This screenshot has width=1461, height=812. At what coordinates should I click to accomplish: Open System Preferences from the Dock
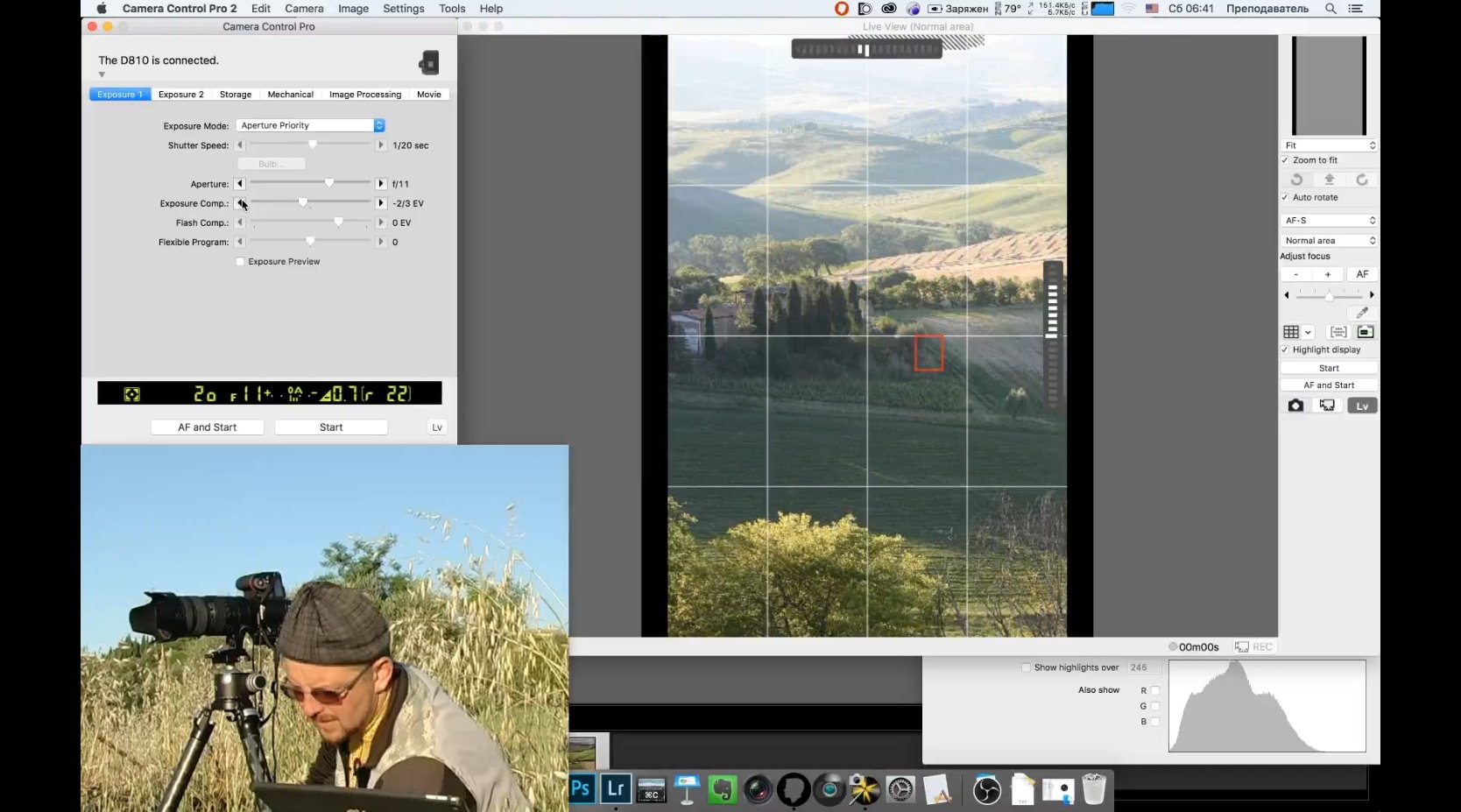(x=900, y=790)
